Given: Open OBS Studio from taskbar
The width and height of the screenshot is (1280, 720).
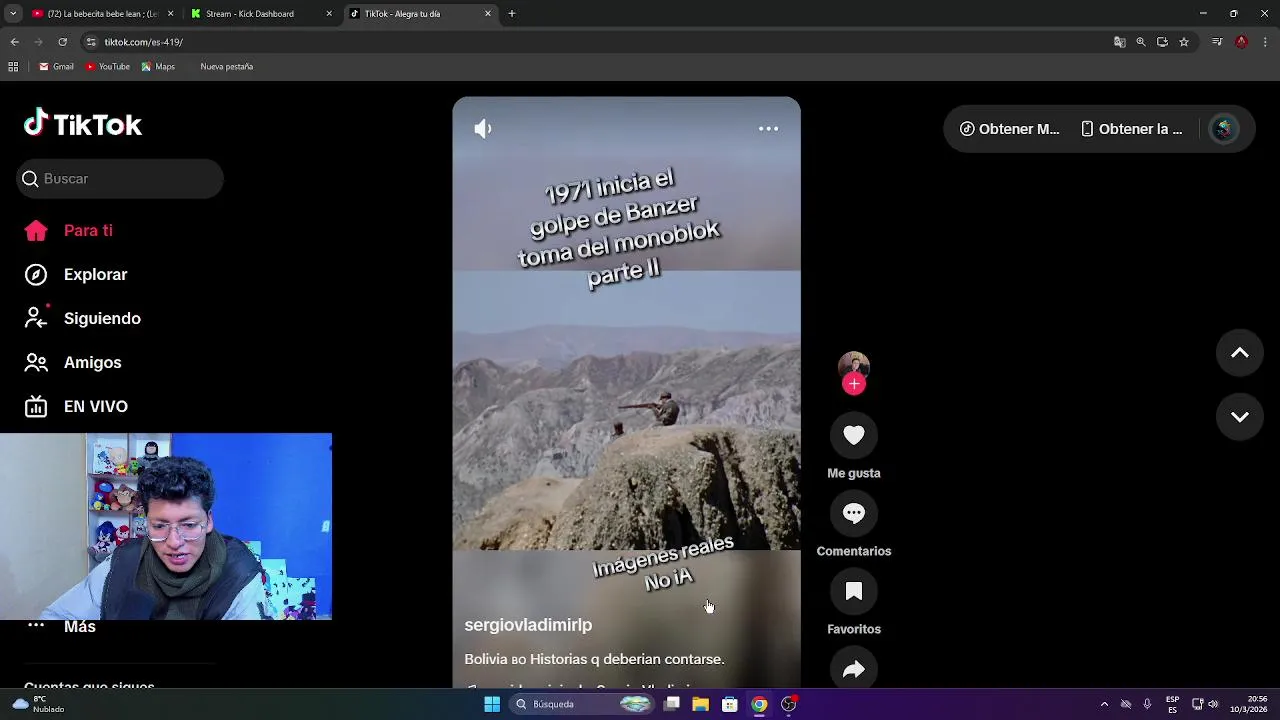Looking at the screenshot, I should pos(788,704).
